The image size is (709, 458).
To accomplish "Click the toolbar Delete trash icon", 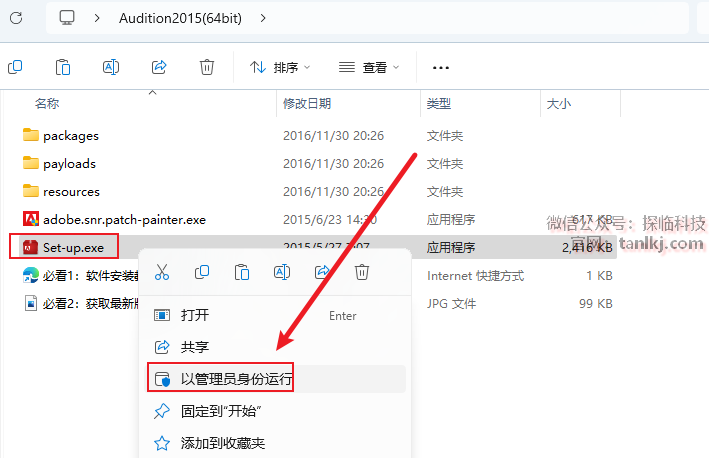I will click(207, 67).
